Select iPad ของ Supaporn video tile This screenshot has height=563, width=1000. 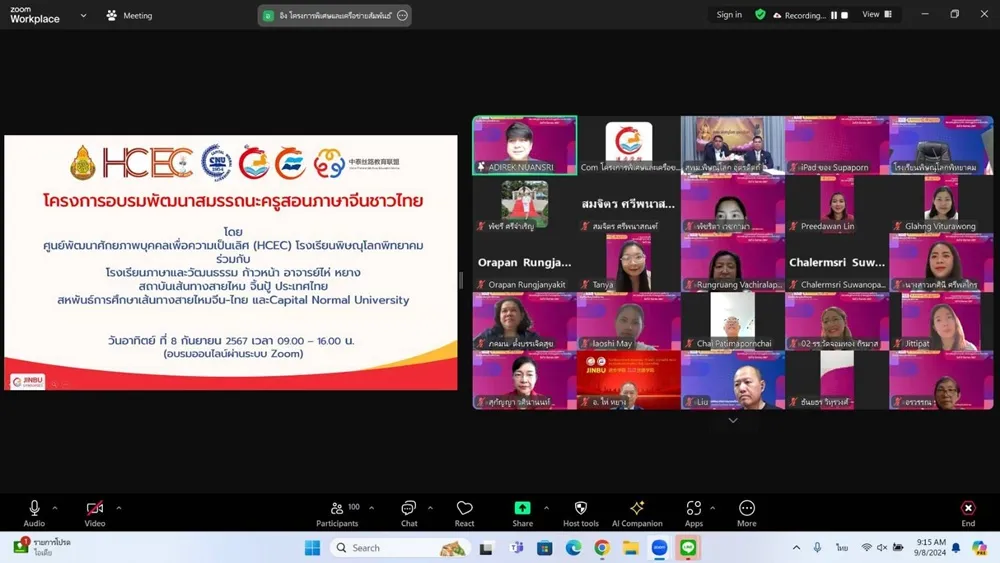click(x=837, y=145)
